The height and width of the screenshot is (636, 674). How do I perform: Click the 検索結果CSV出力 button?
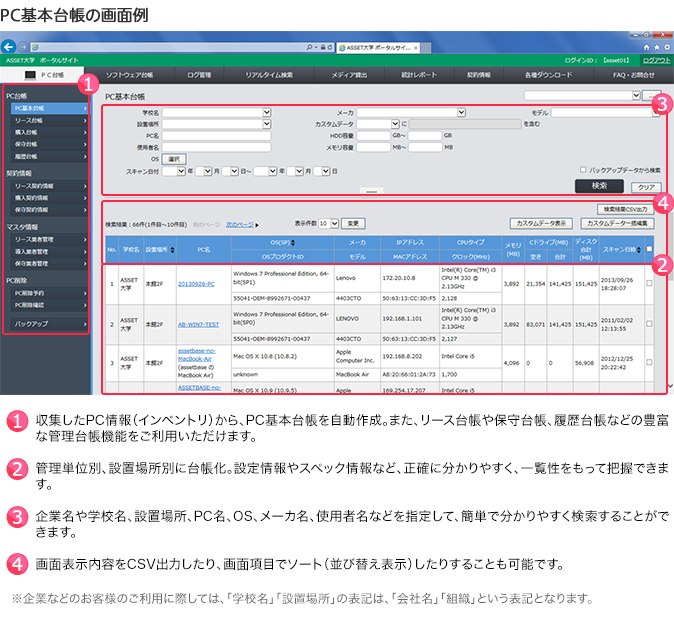(625, 209)
